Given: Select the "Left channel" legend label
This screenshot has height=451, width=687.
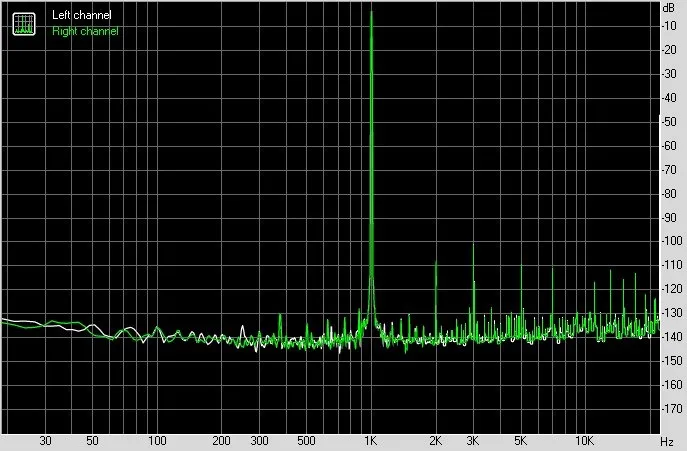Looking at the screenshot, I should (x=82, y=15).
